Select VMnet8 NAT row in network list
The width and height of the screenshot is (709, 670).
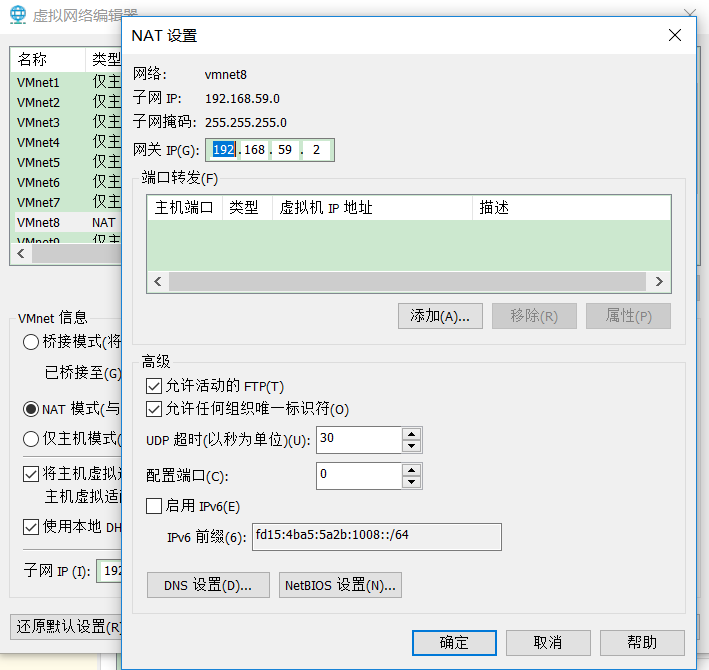68,222
